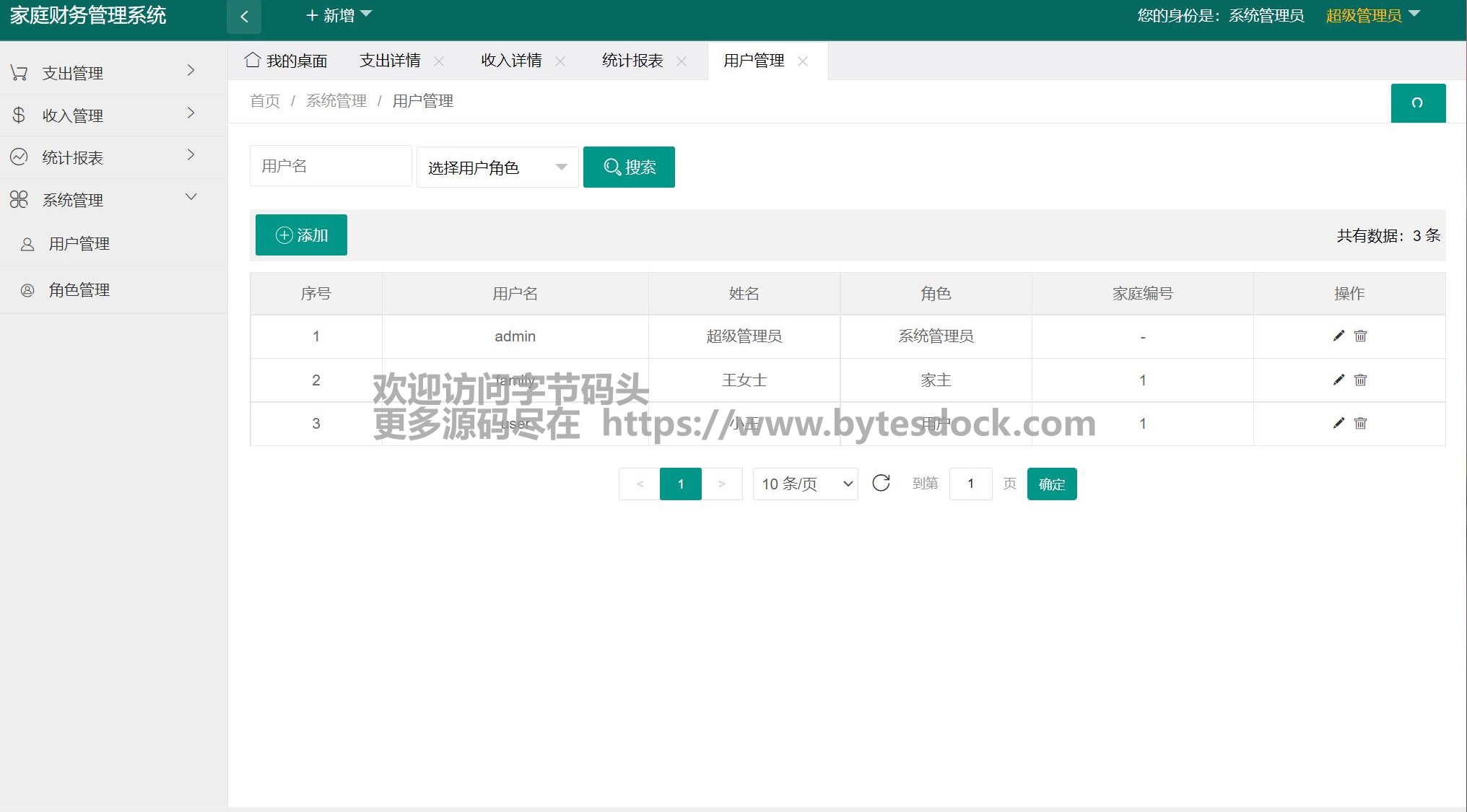Close the 支出详情 tab
The width and height of the screenshot is (1467, 812).
point(439,61)
